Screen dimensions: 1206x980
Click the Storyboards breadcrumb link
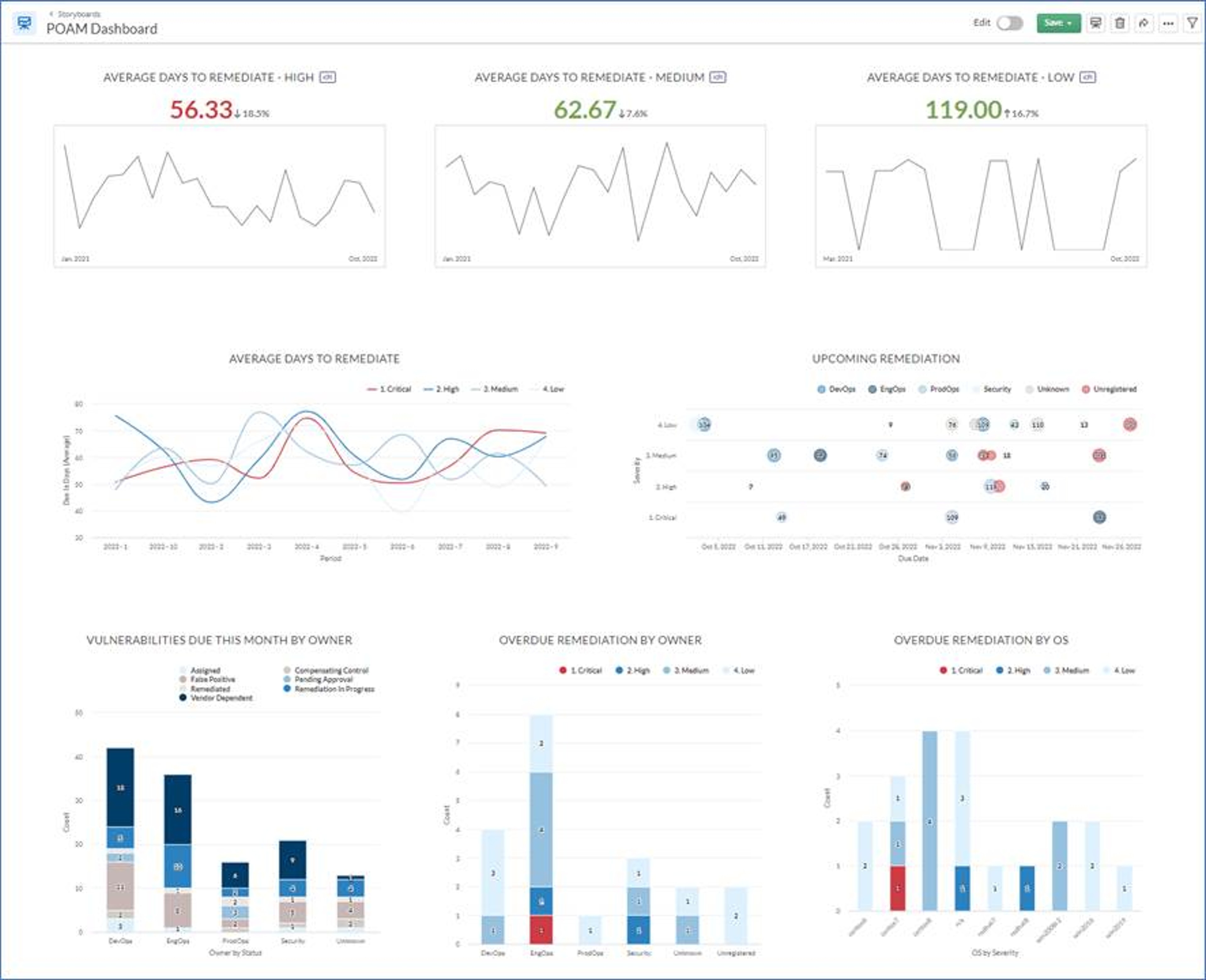[79, 14]
